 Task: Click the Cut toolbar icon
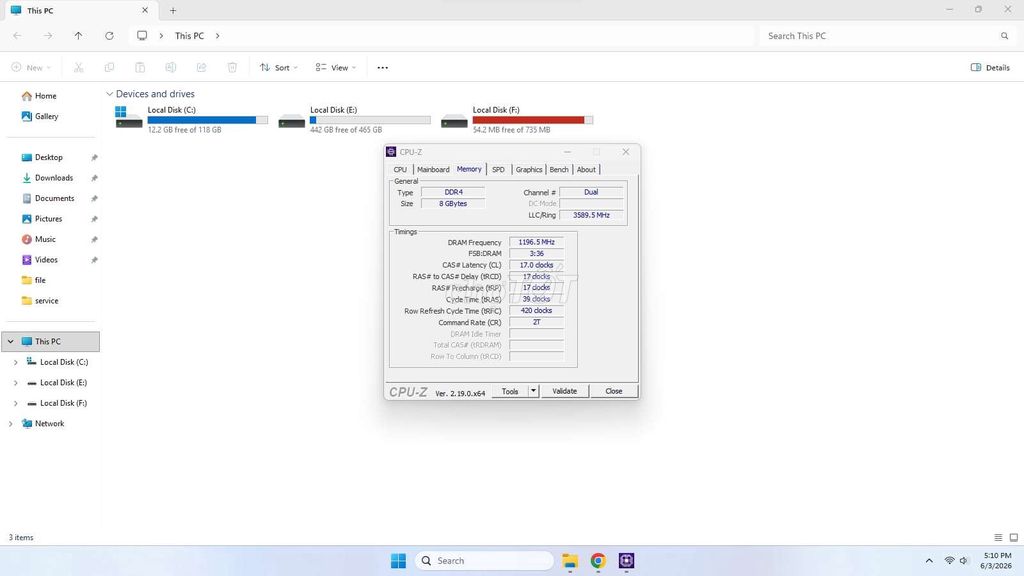coord(78,67)
